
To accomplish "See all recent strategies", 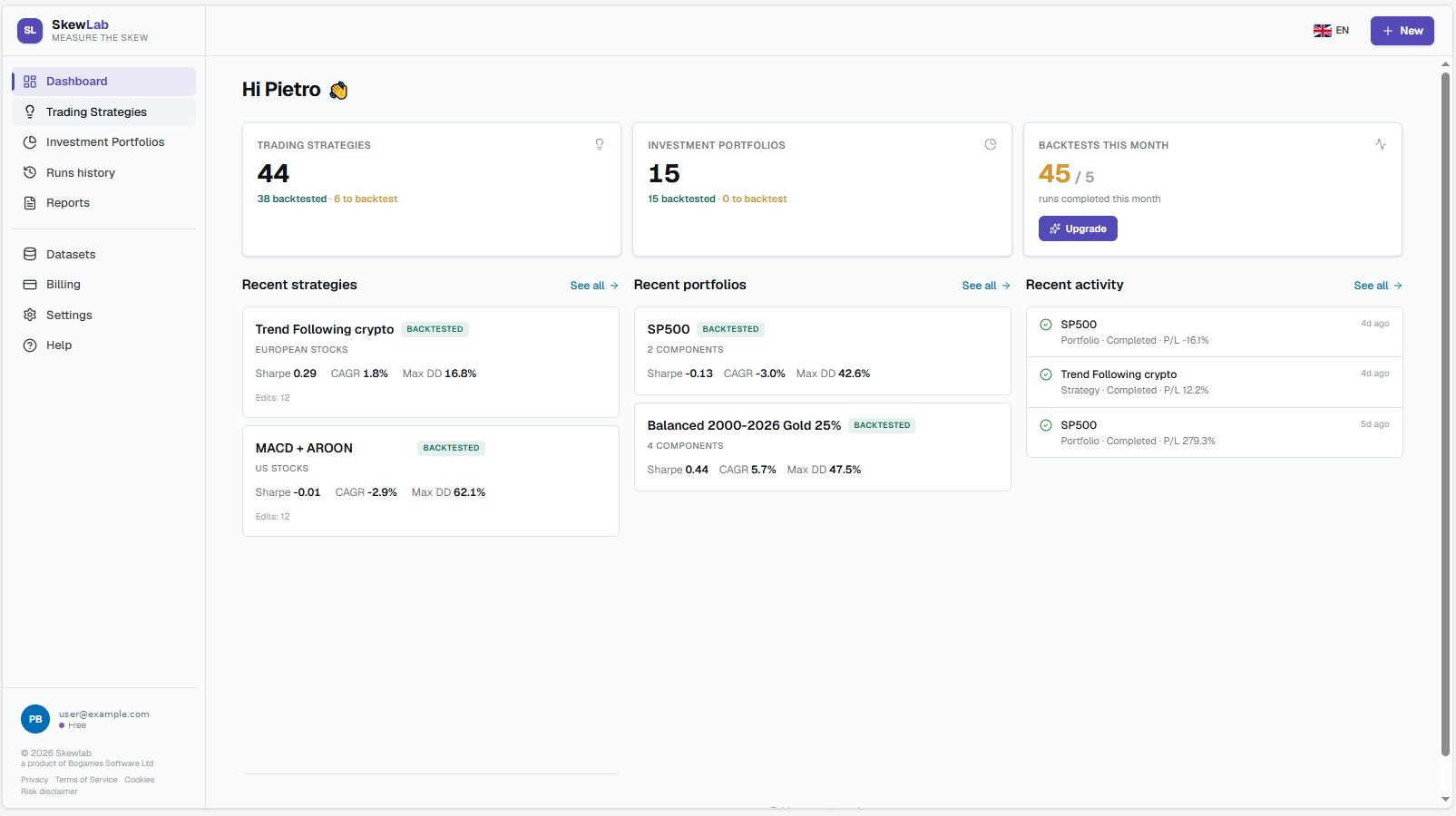I will (594, 286).
